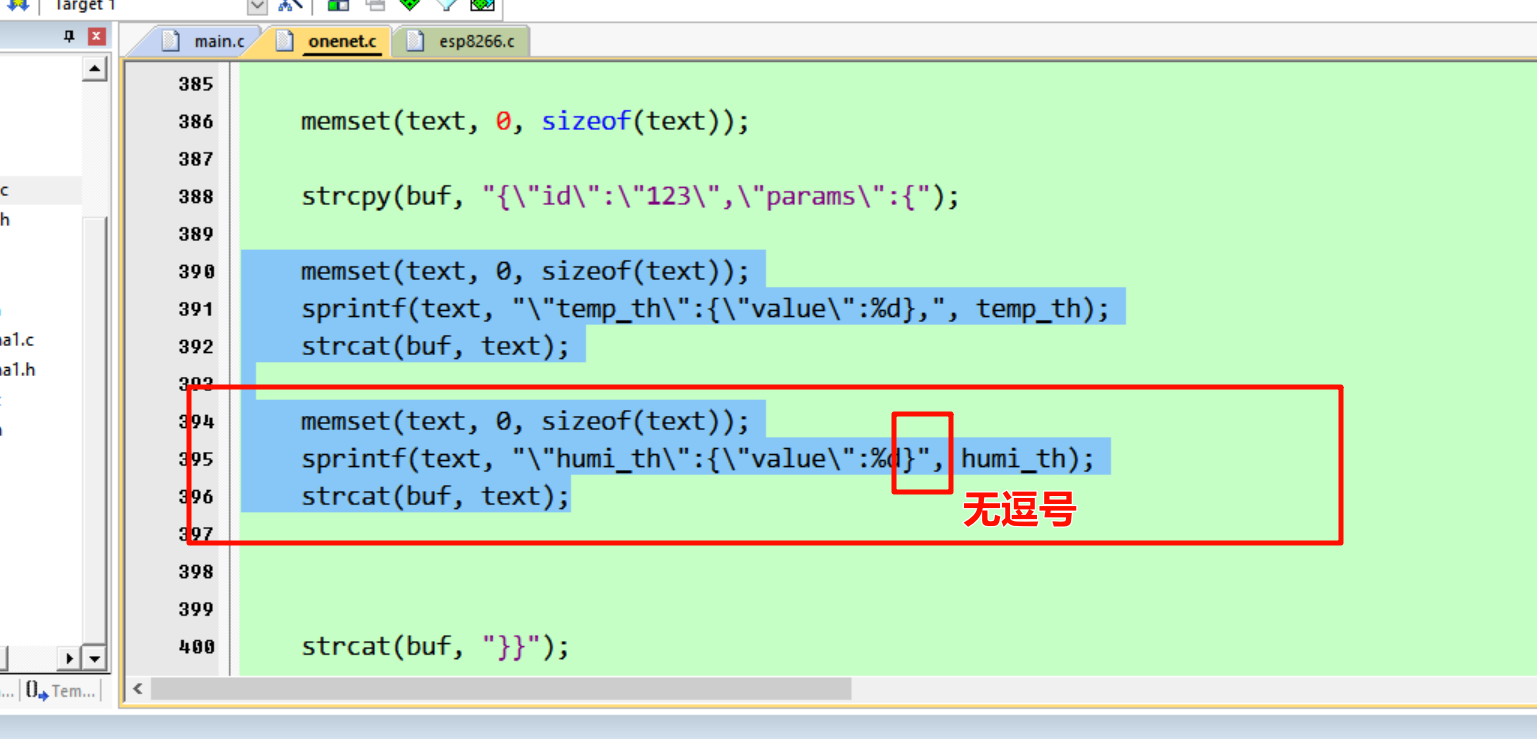Open the Target 1 dropdown arrow
The height and width of the screenshot is (739, 1537).
[257, 5]
